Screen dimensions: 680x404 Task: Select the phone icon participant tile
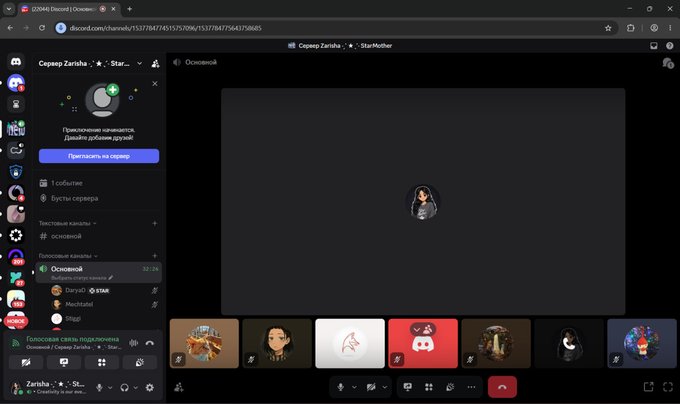click(x=569, y=343)
